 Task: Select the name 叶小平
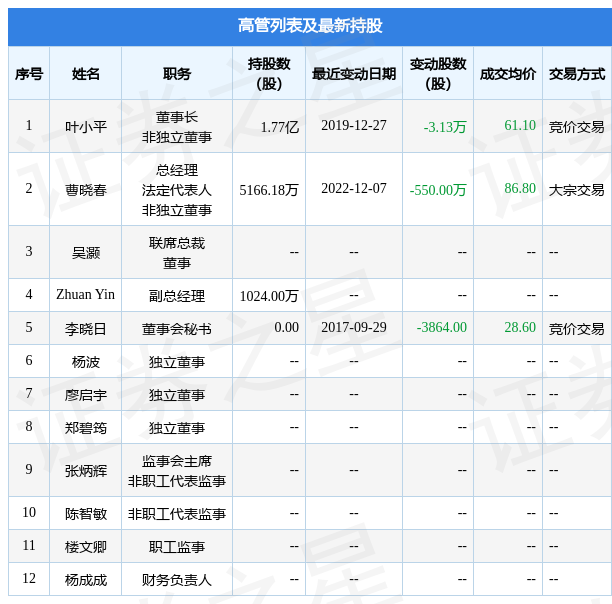pos(85,127)
